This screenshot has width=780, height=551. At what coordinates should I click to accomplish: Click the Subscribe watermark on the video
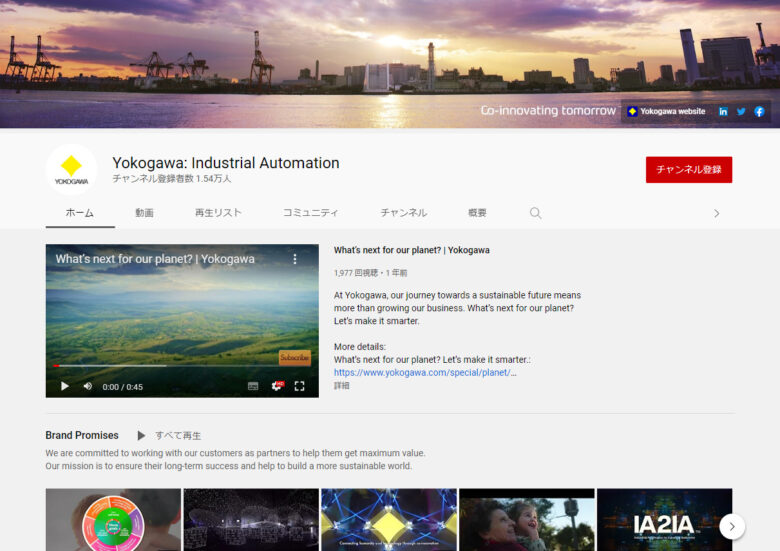click(294, 358)
